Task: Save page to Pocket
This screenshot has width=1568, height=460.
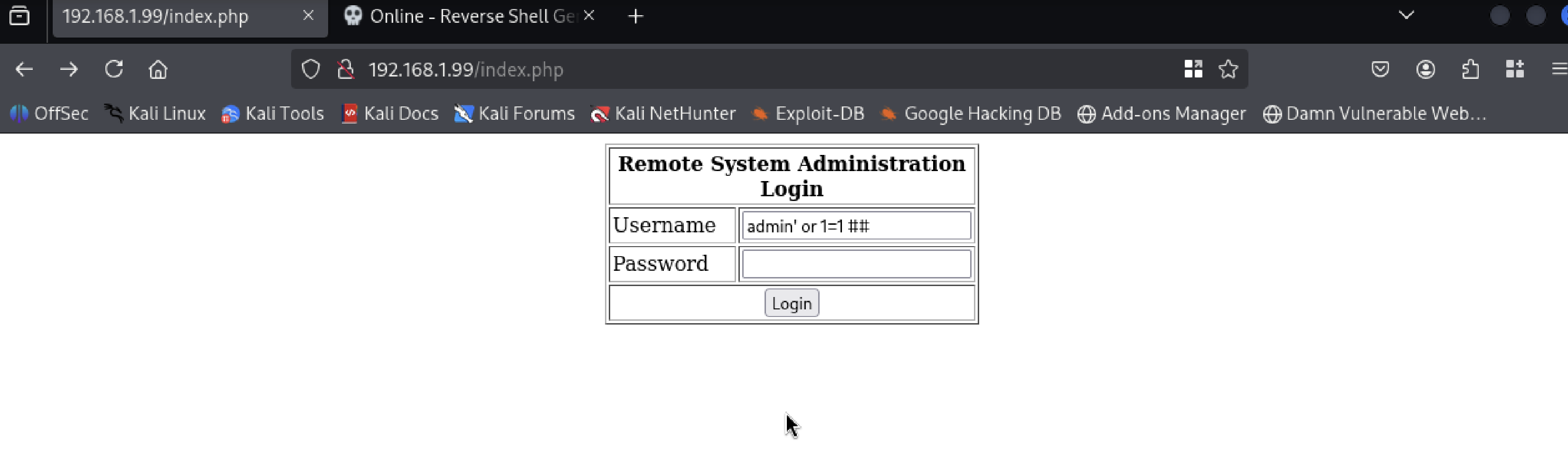Action: tap(1380, 69)
